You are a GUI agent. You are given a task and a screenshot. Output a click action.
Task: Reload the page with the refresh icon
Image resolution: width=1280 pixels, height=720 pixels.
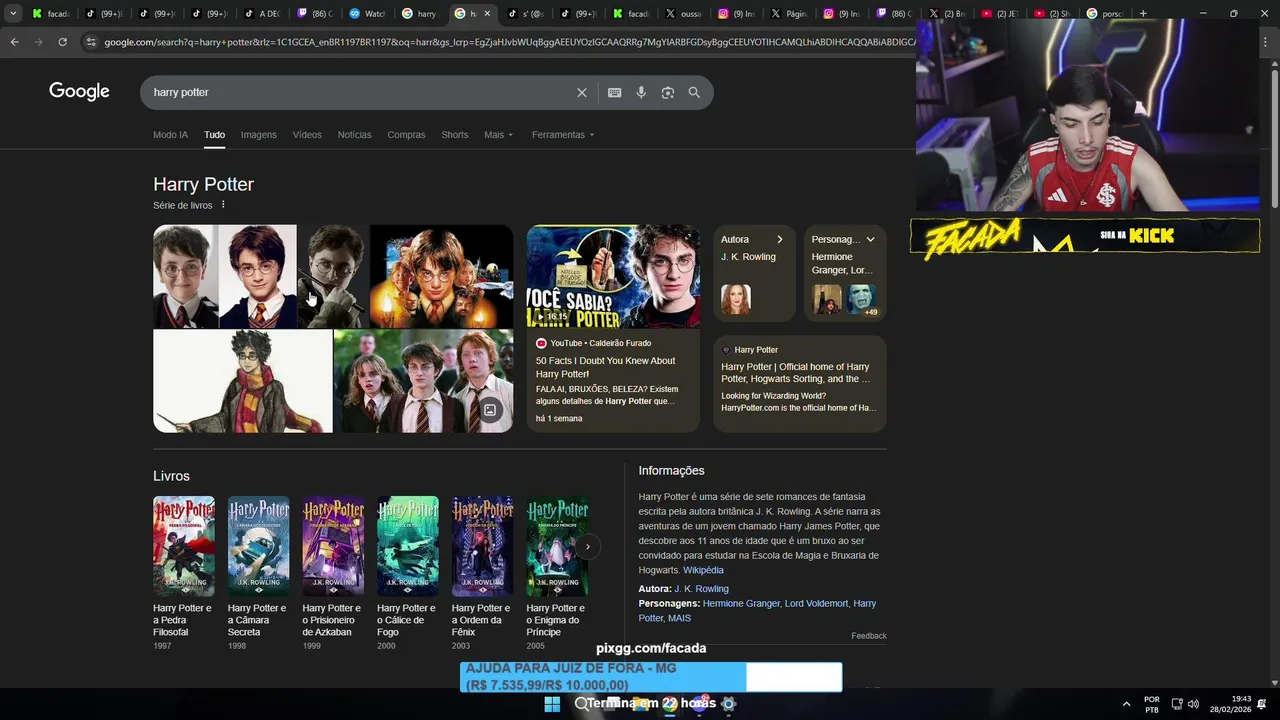click(62, 42)
